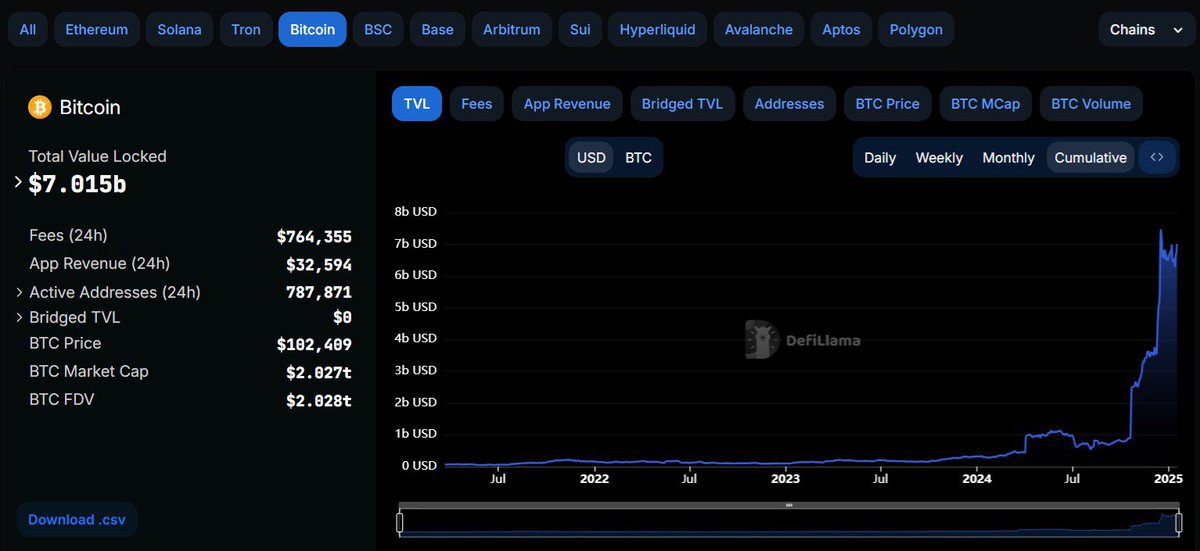Click the Bridged TVL value $0
Screen dimensions: 1200x551
[342, 318]
